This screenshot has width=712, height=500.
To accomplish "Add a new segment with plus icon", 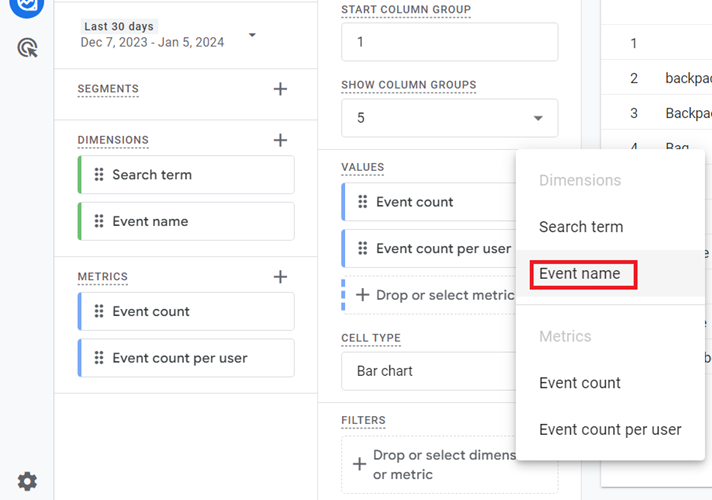I will (280, 89).
